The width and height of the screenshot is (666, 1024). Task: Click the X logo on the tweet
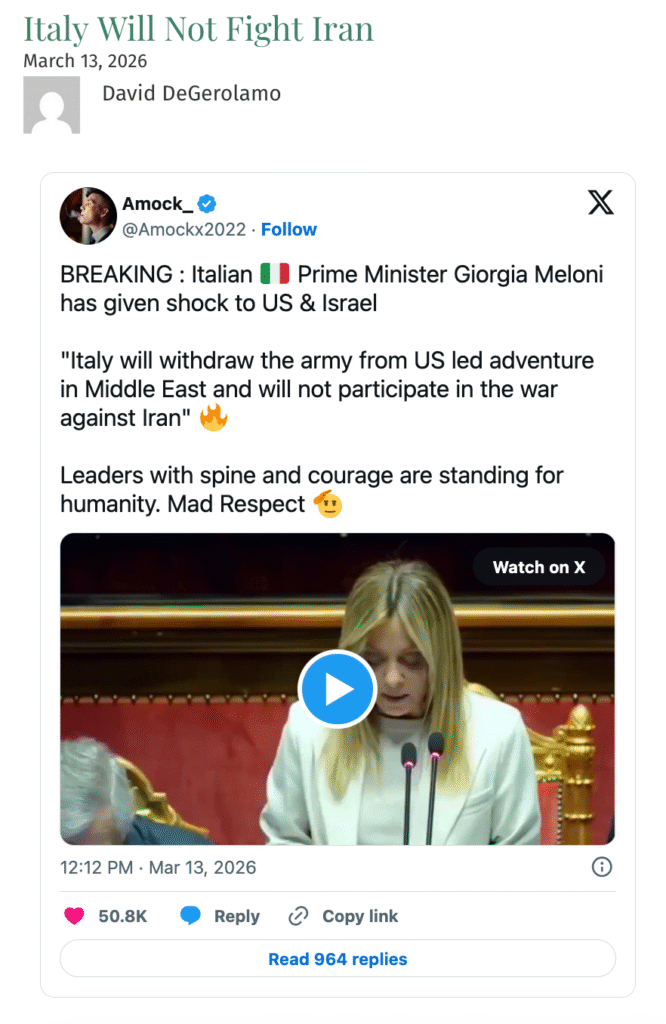click(600, 203)
